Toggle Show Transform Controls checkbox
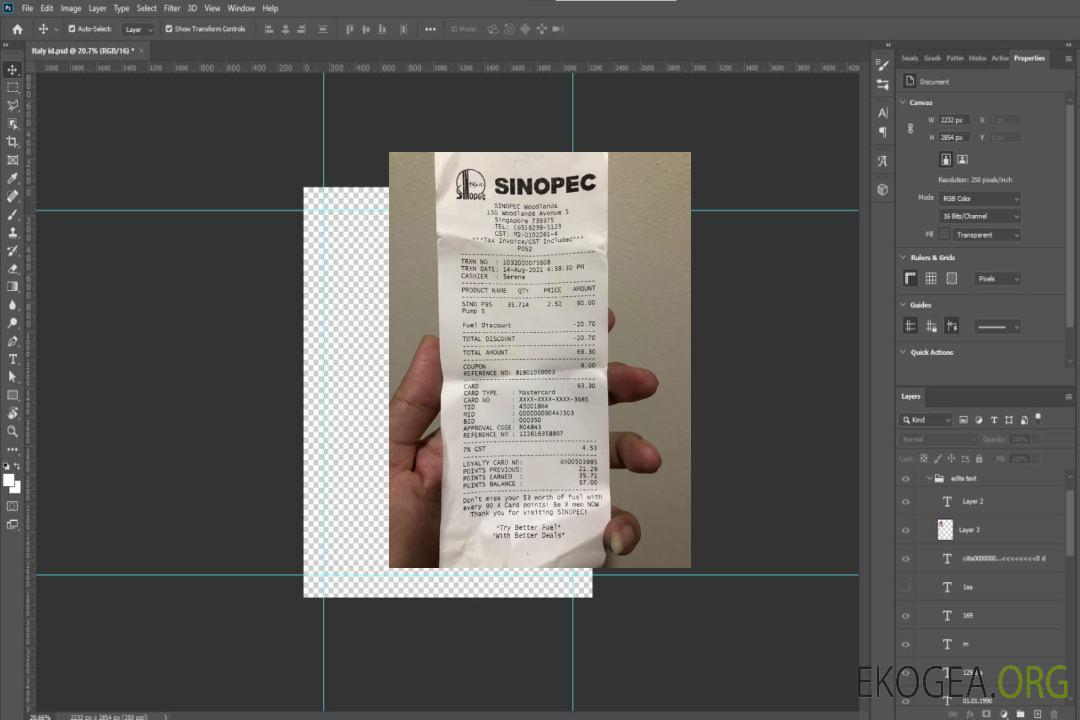Screen dimensions: 1080x720 click(169, 29)
